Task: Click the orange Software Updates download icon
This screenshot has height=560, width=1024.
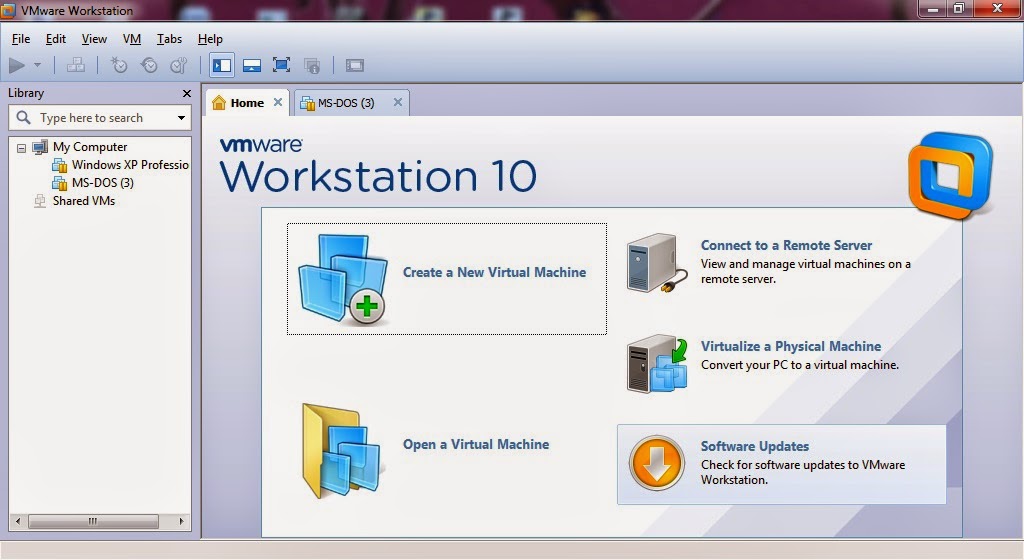Action: pos(657,463)
